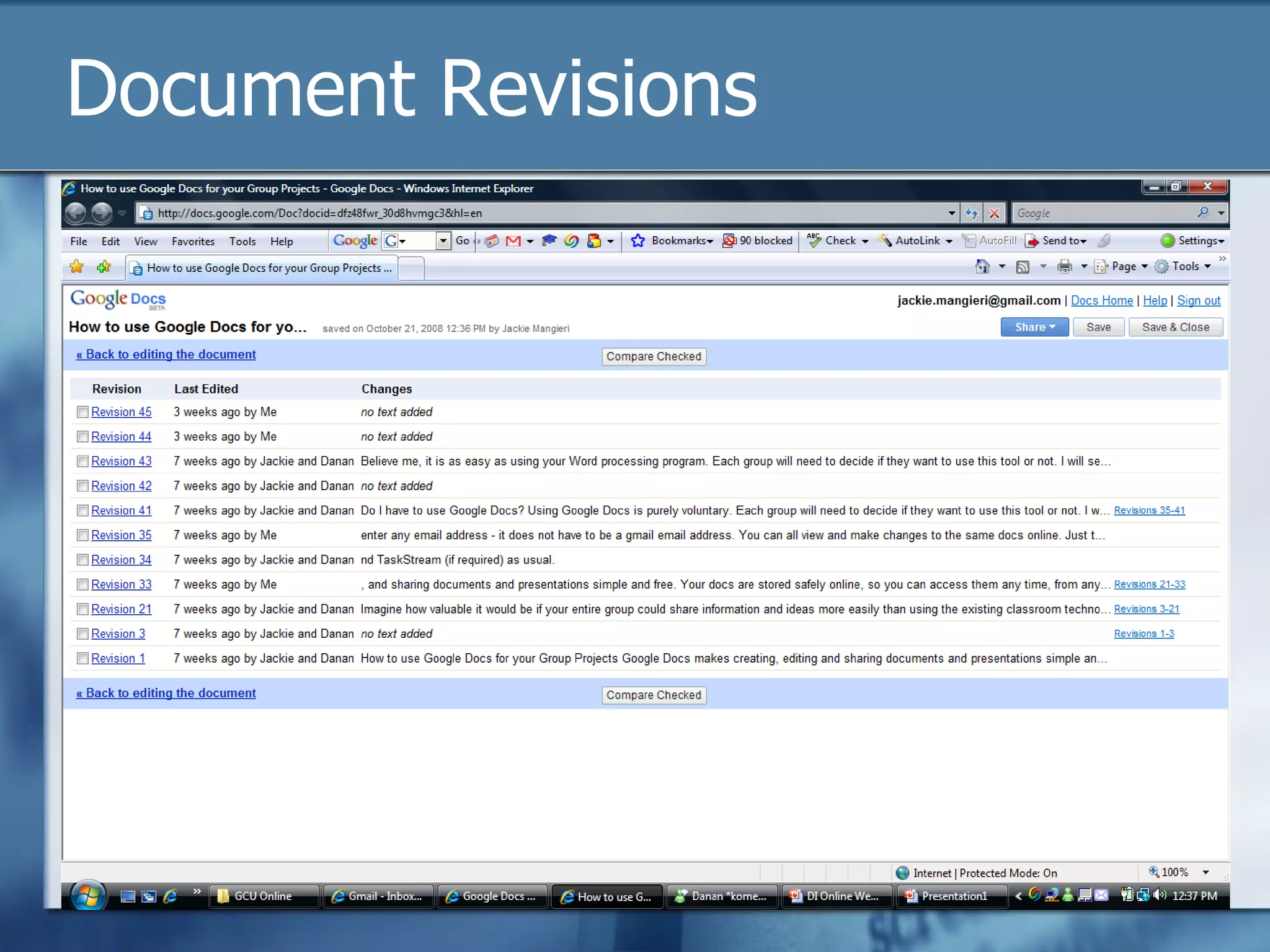Click the spell Check icon
This screenshot has height=952, width=1270.
(x=814, y=240)
